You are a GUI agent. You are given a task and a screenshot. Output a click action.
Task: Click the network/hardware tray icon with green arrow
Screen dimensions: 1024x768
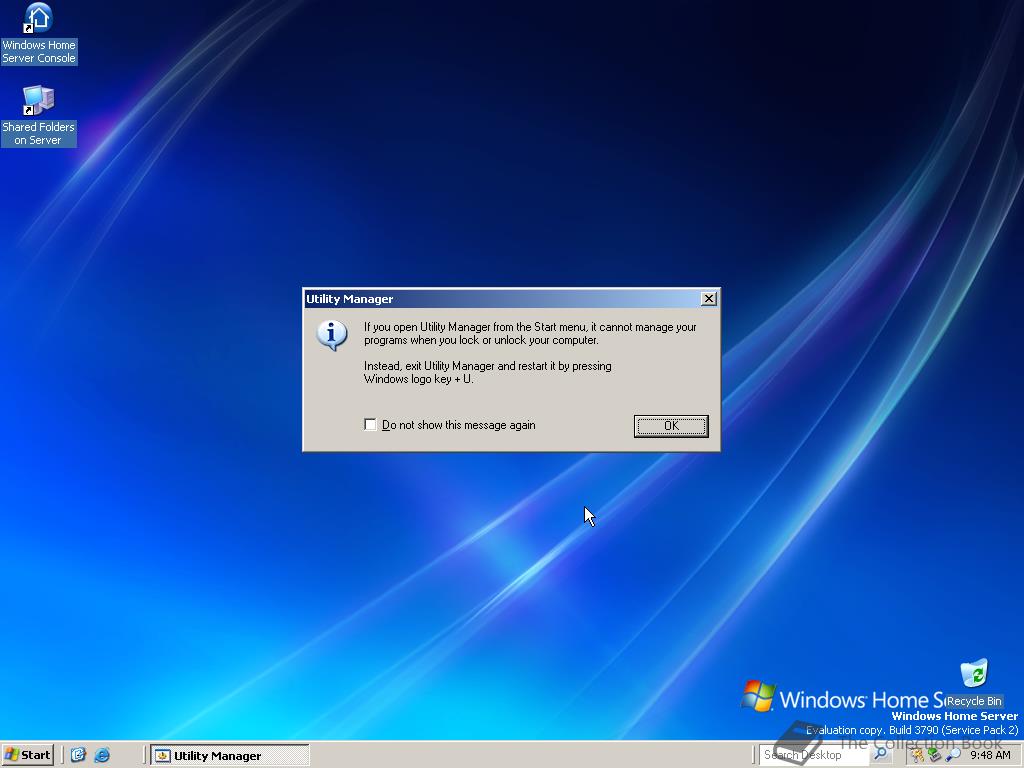[x=935, y=756]
